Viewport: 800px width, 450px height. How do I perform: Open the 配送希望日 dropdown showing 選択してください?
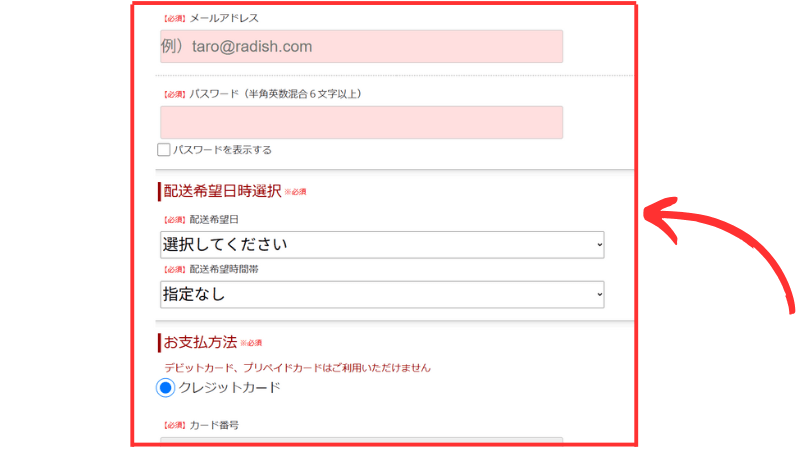pyautogui.click(x=381, y=245)
